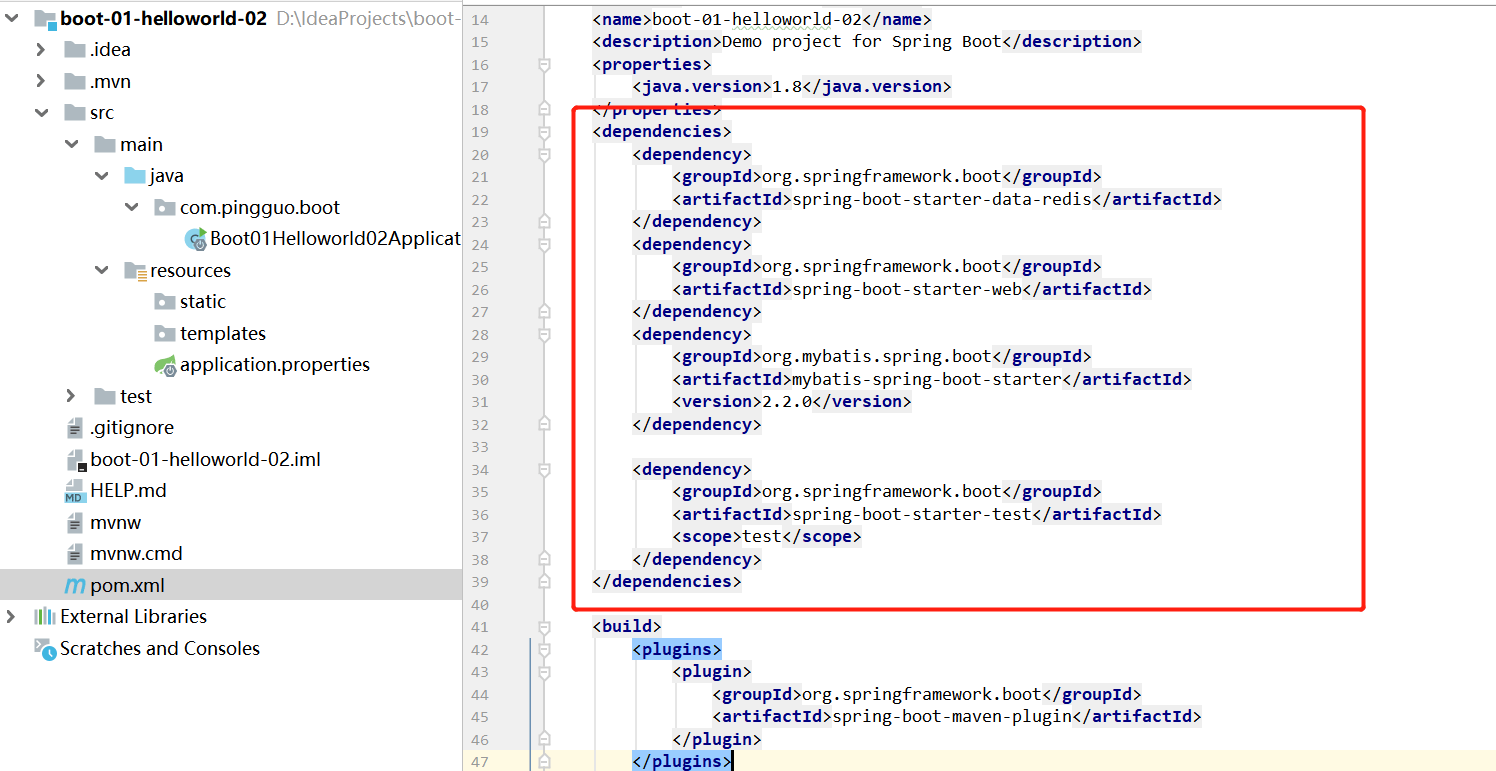Click the spring-boot-maven-plugin text
The image size is (1496, 771).
(x=951, y=716)
